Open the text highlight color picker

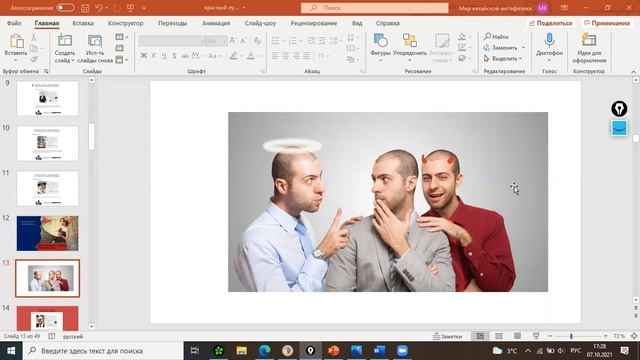coord(233,56)
